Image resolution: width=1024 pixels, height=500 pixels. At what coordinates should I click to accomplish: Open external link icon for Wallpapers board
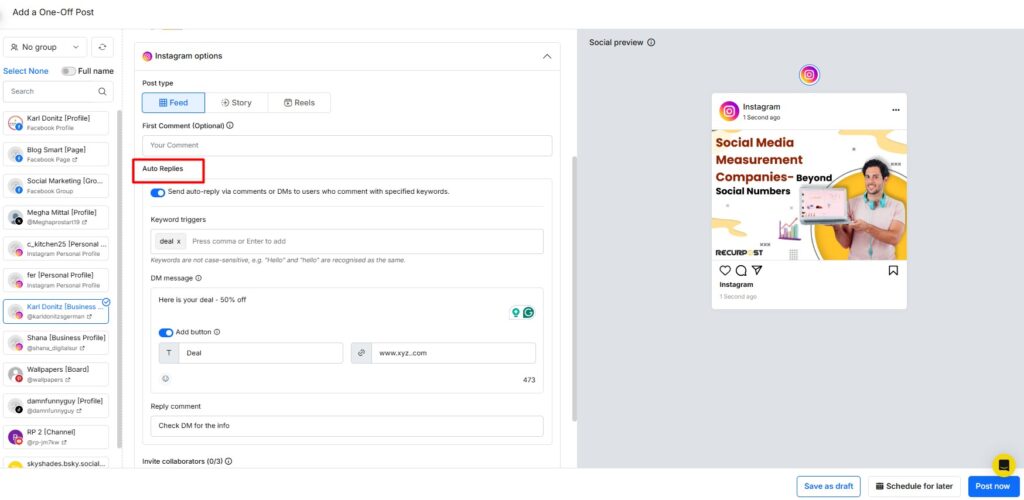tap(67, 380)
